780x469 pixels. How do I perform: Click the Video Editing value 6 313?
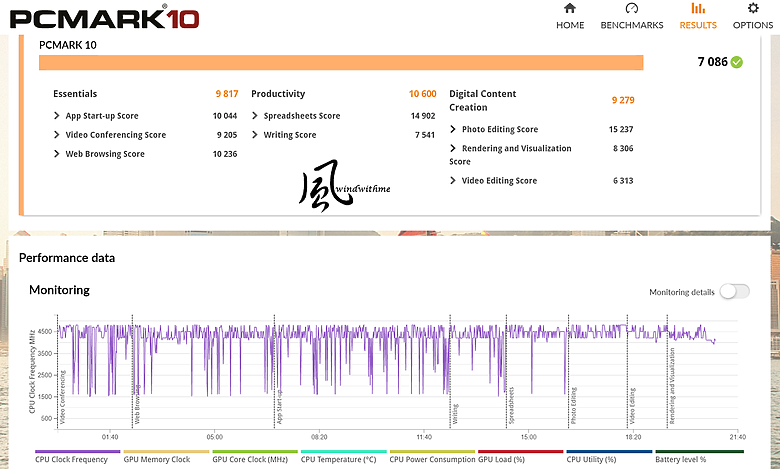623,181
